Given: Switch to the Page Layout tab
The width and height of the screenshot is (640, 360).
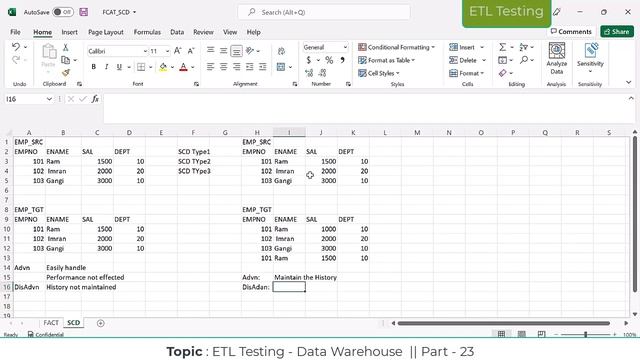Looking at the screenshot, I should click(106, 32).
